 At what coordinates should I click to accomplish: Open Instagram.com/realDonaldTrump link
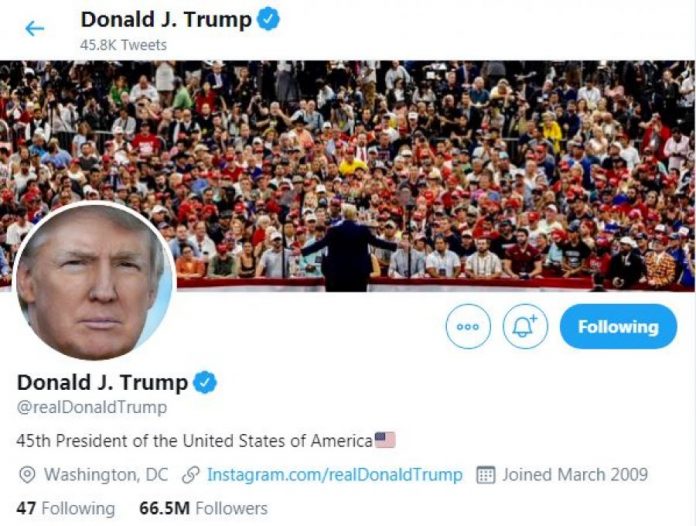(x=335, y=475)
